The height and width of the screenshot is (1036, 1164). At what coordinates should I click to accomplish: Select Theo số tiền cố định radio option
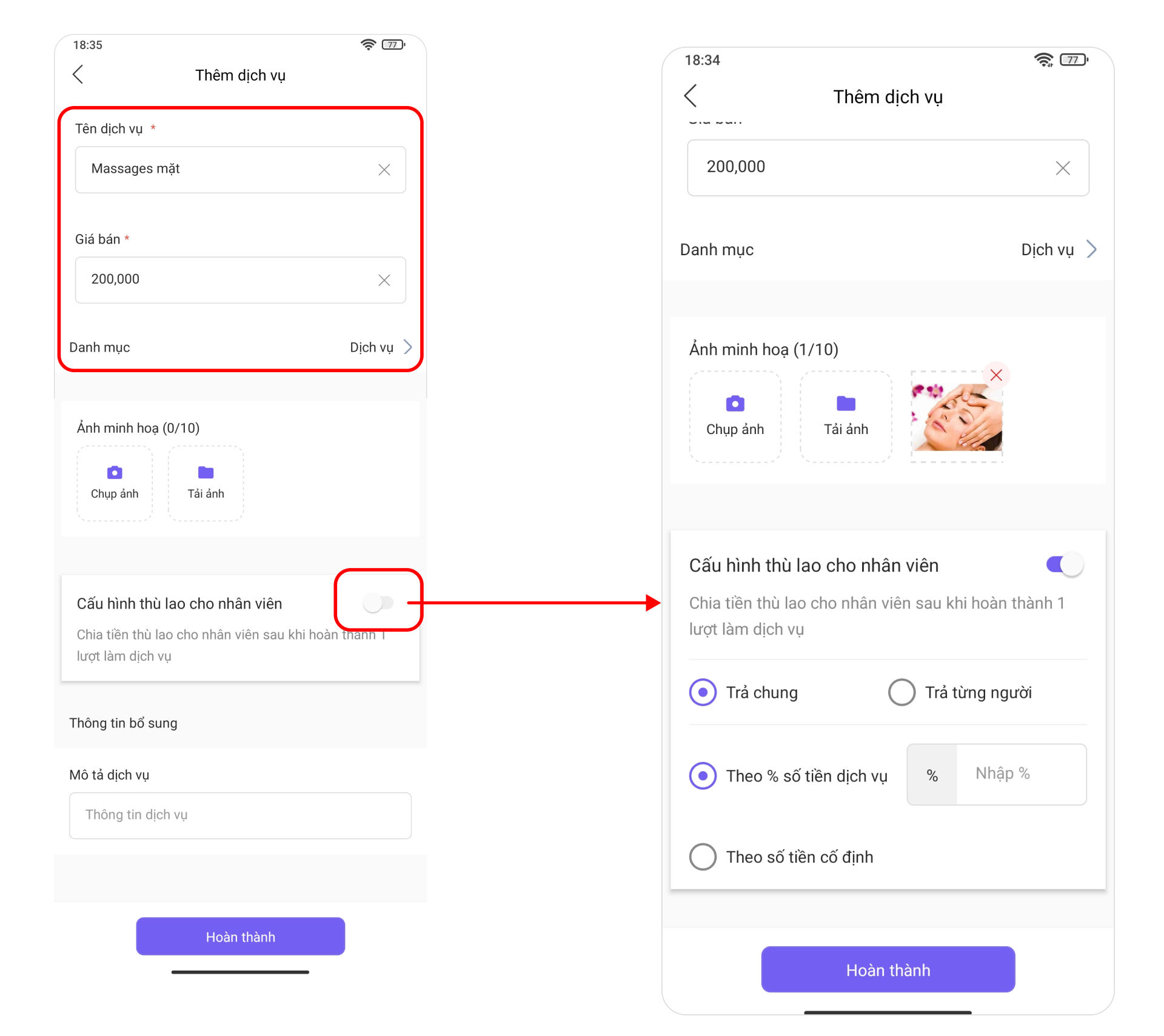point(703,857)
